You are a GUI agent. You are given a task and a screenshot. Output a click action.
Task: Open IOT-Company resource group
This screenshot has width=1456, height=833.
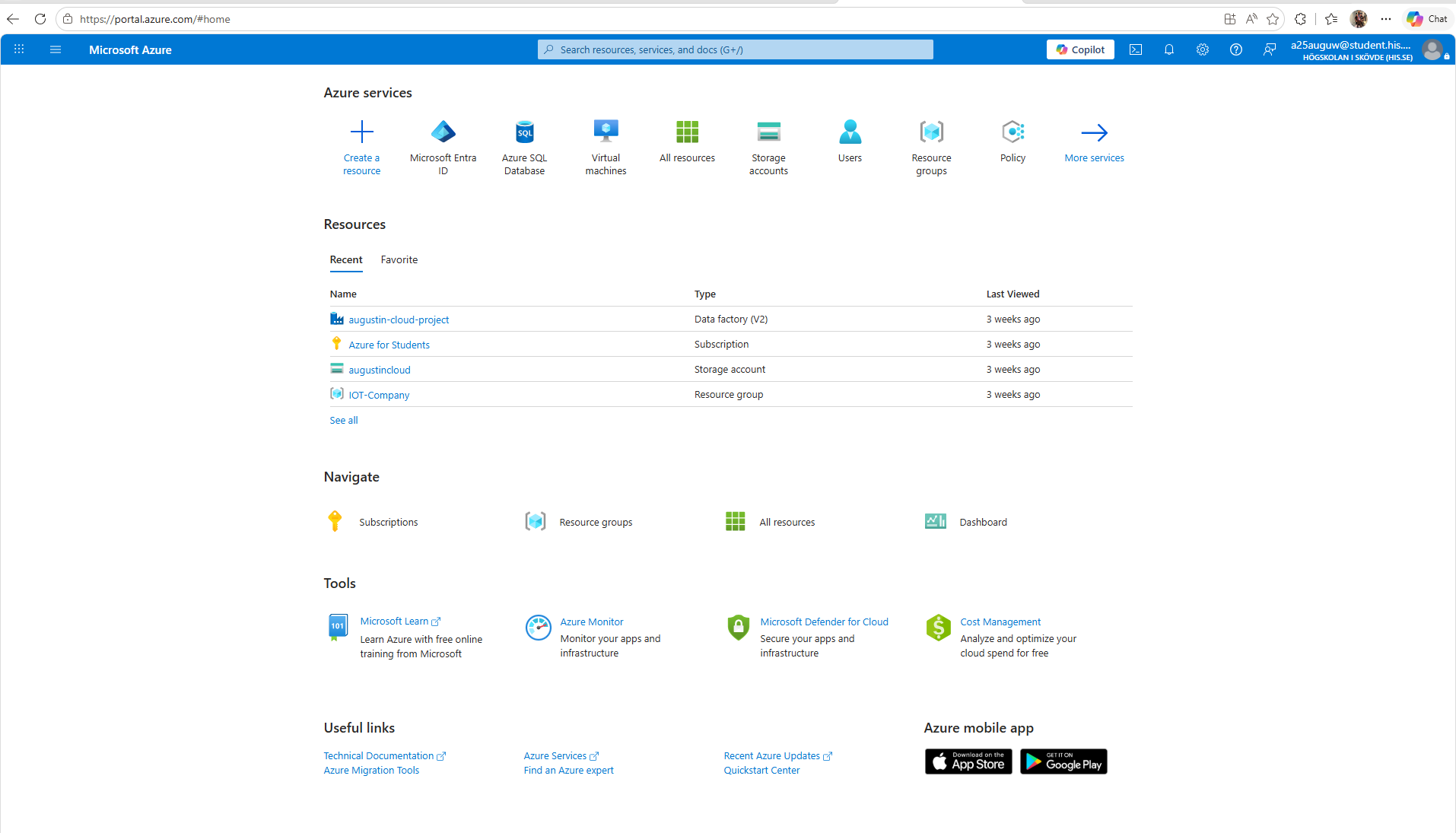(x=379, y=395)
